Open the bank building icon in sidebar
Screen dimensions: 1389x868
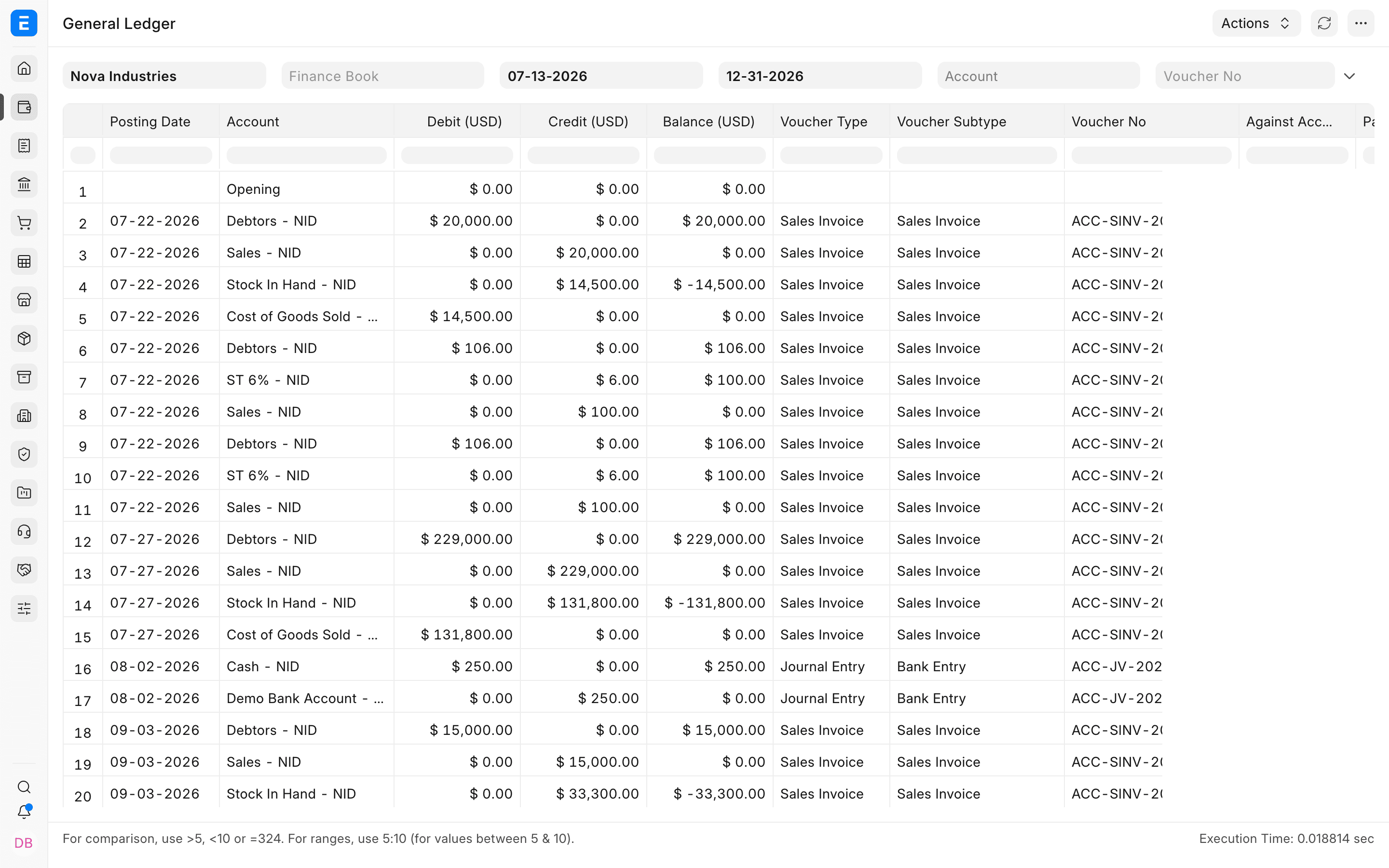point(24,184)
